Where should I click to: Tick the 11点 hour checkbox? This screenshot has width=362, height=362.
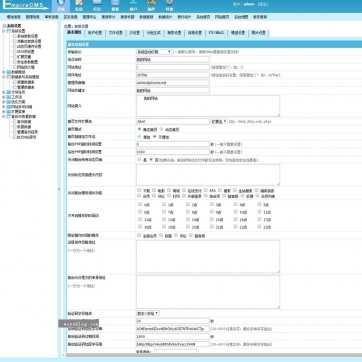[259, 212]
